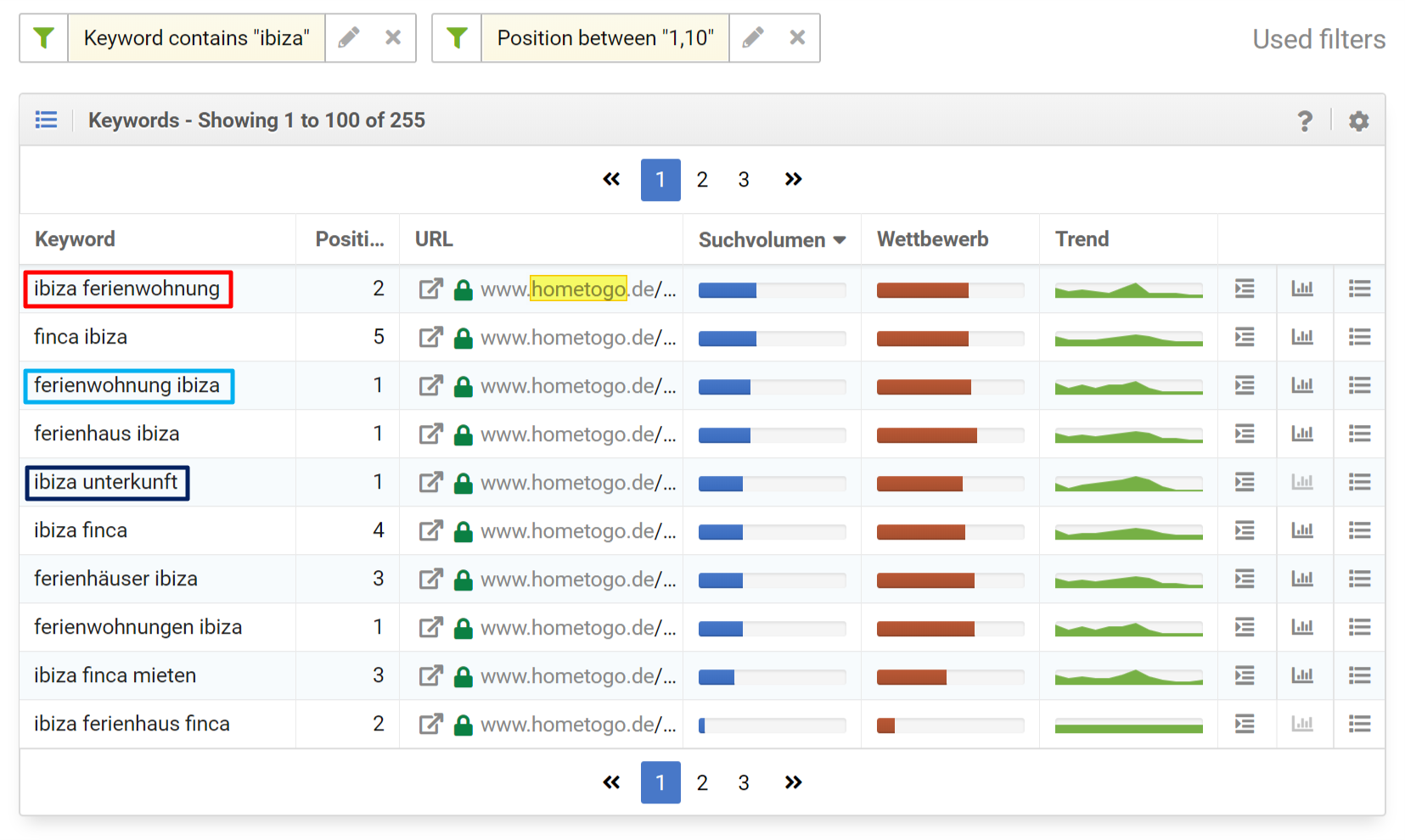Sort by the Wettbewerb column header
Image resolution: width=1405 pixels, height=840 pixels.
point(932,239)
